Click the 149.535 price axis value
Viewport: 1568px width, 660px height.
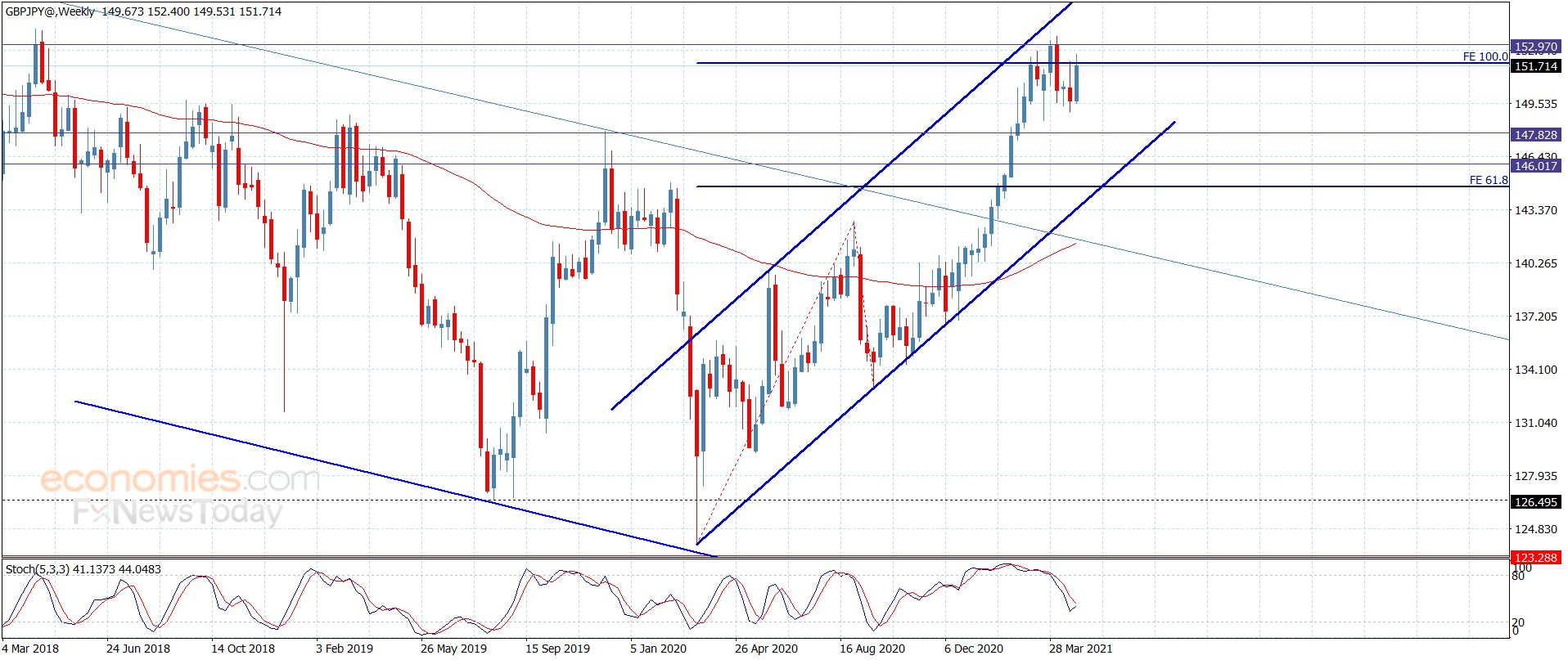click(x=1536, y=104)
